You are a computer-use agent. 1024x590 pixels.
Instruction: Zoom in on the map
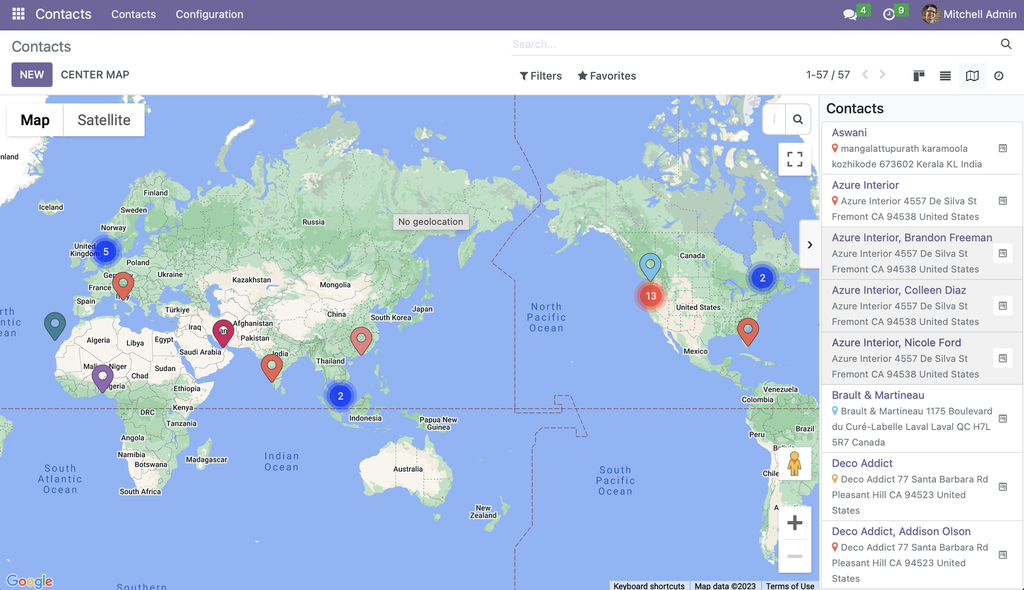click(x=795, y=523)
